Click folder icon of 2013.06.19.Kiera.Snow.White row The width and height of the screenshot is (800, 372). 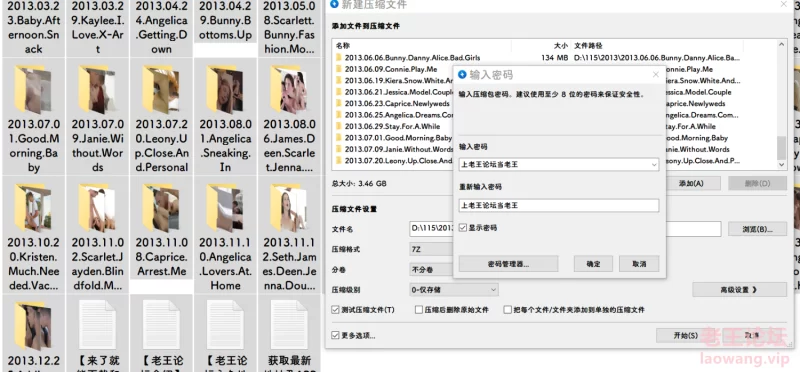(x=338, y=81)
